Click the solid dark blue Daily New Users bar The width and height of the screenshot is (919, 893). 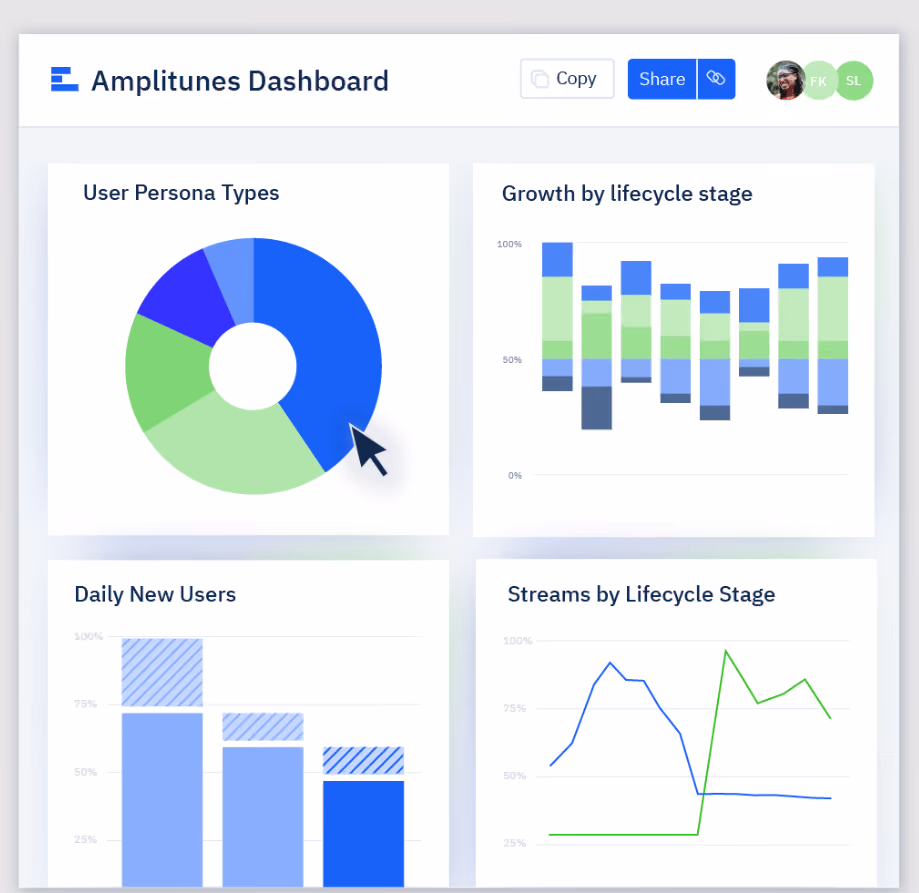point(363,833)
